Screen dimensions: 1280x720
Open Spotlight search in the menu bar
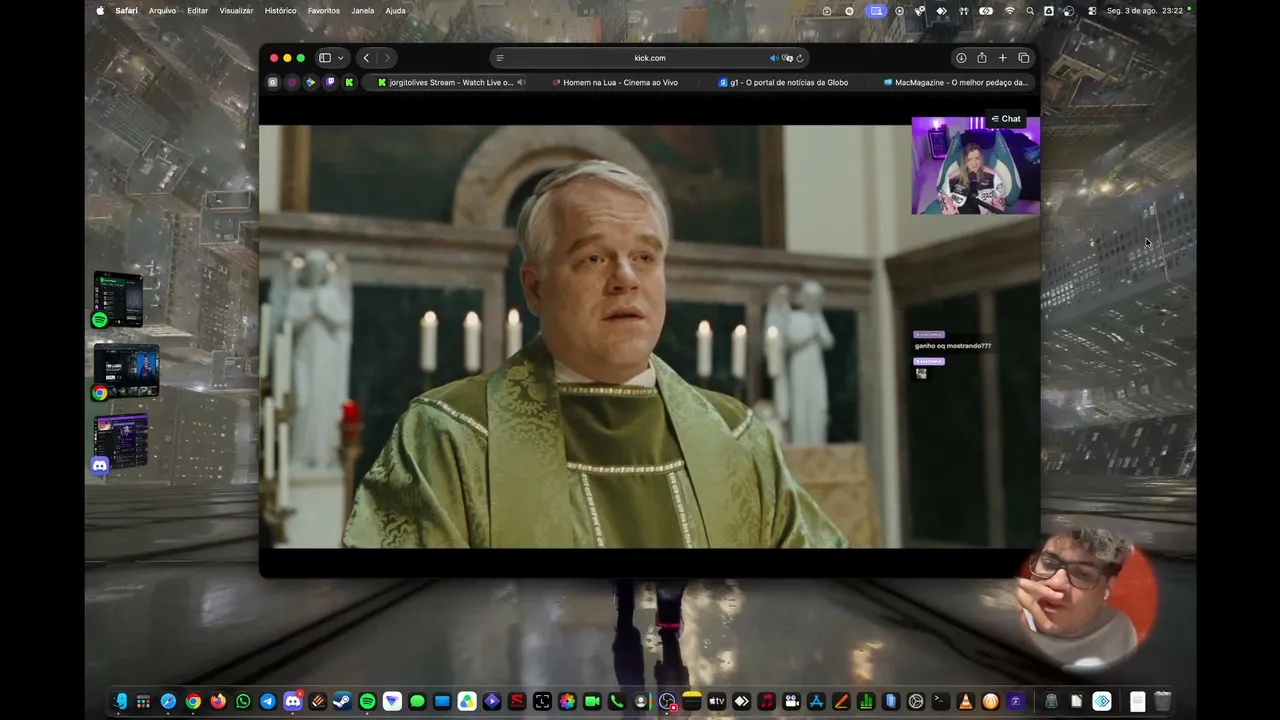(x=1030, y=11)
